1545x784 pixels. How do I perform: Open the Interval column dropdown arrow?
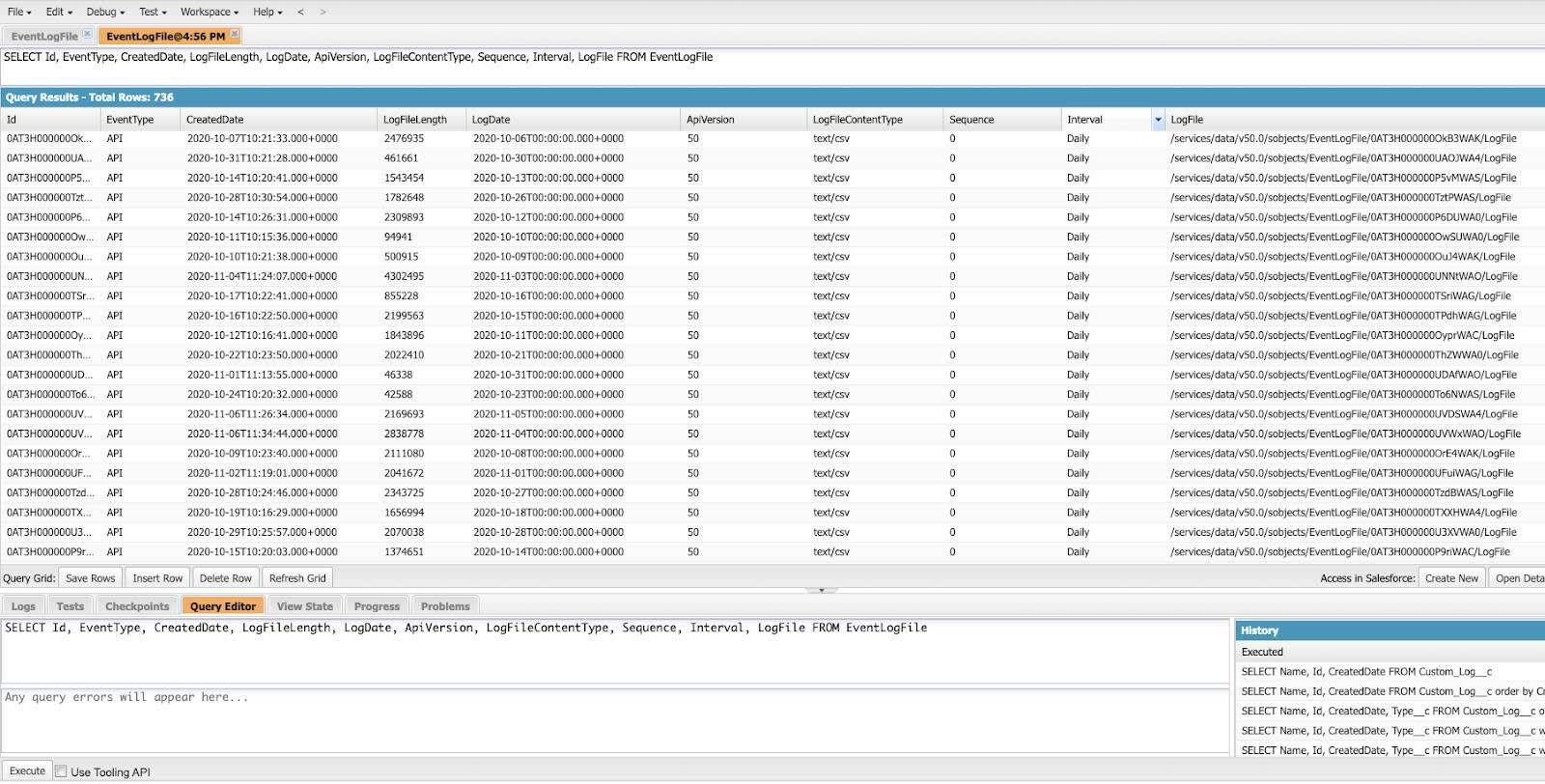[1158, 120]
